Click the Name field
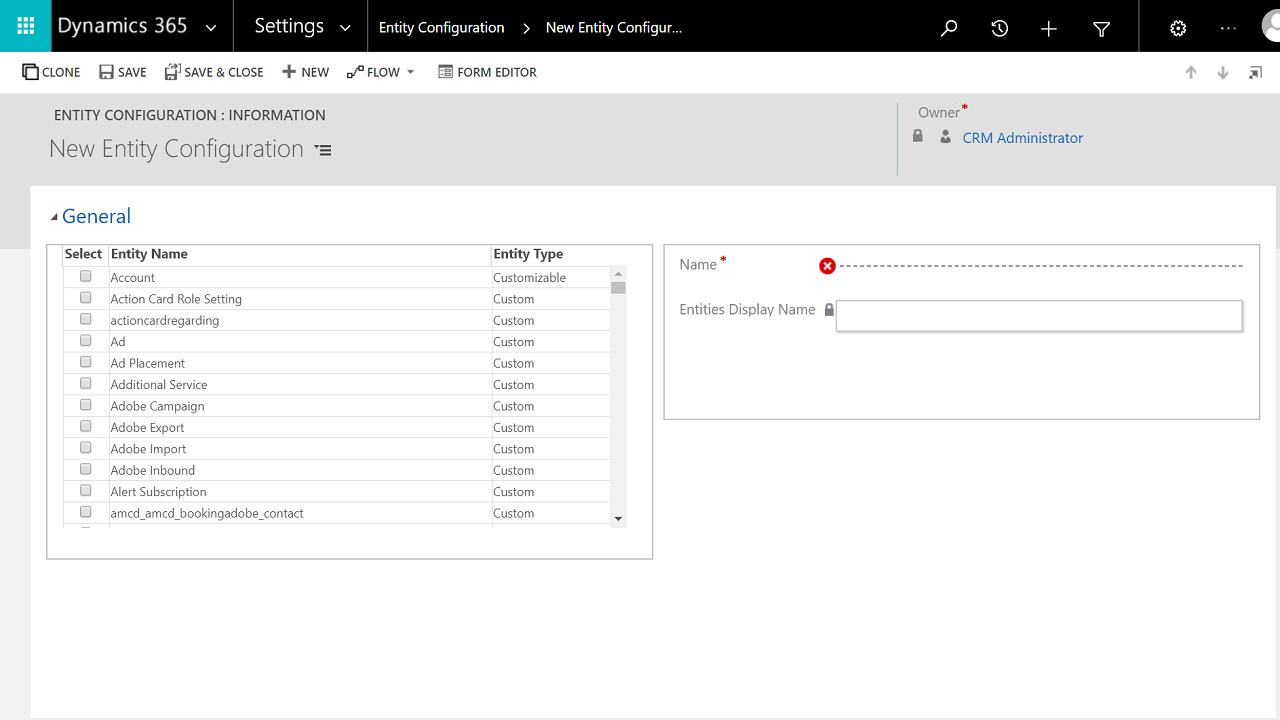 [x=1040, y=266]
